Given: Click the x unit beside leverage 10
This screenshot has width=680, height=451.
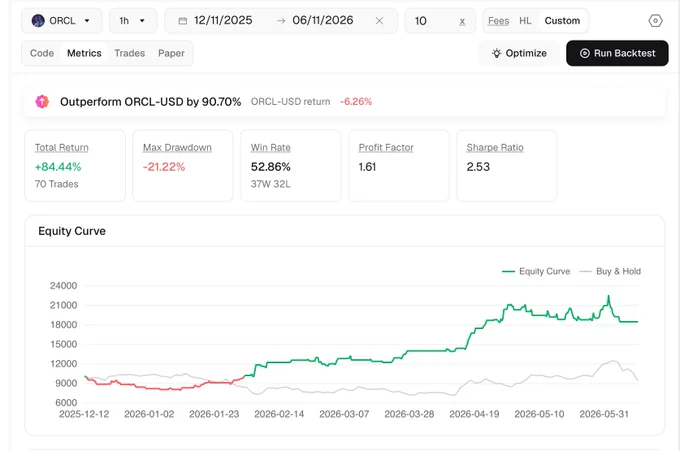Looking at the screenshot, I should (462, 21).
